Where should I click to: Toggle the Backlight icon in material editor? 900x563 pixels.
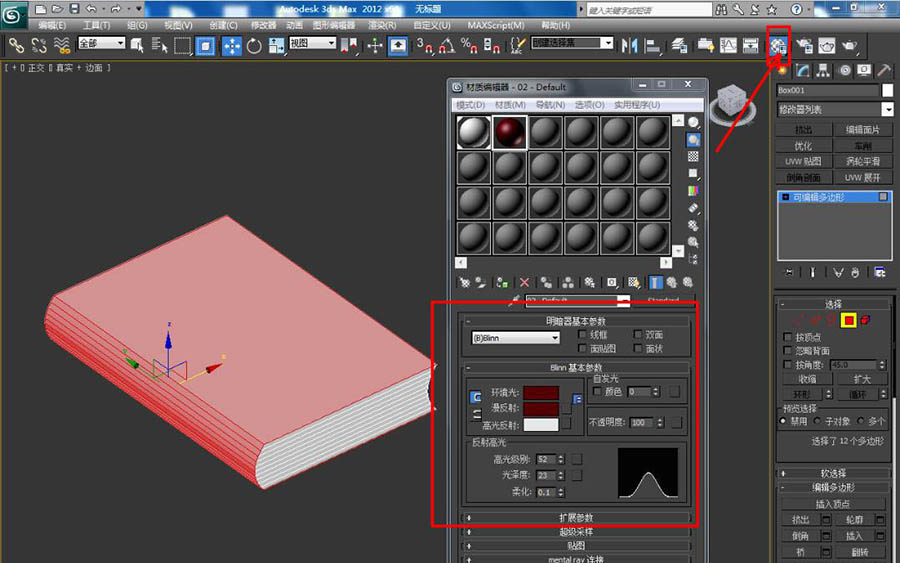coord(693,139)
